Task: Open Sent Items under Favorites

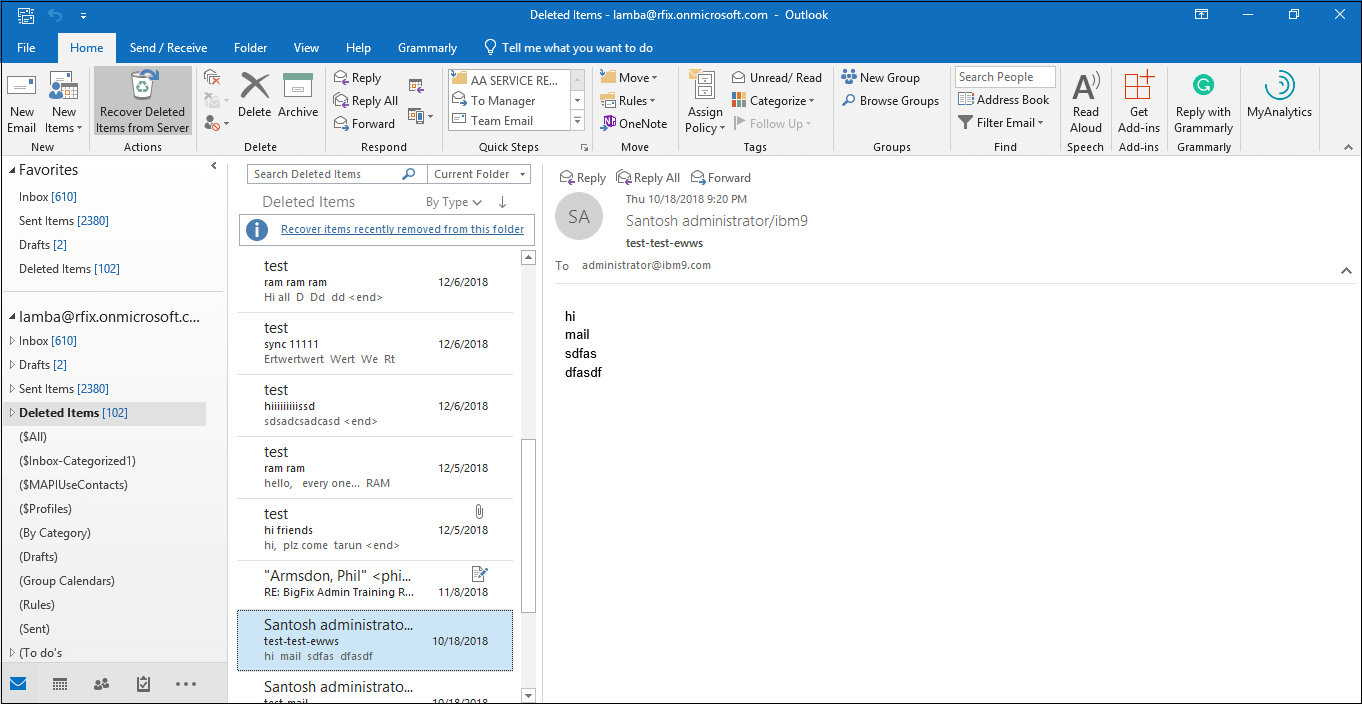Action: 64,221
